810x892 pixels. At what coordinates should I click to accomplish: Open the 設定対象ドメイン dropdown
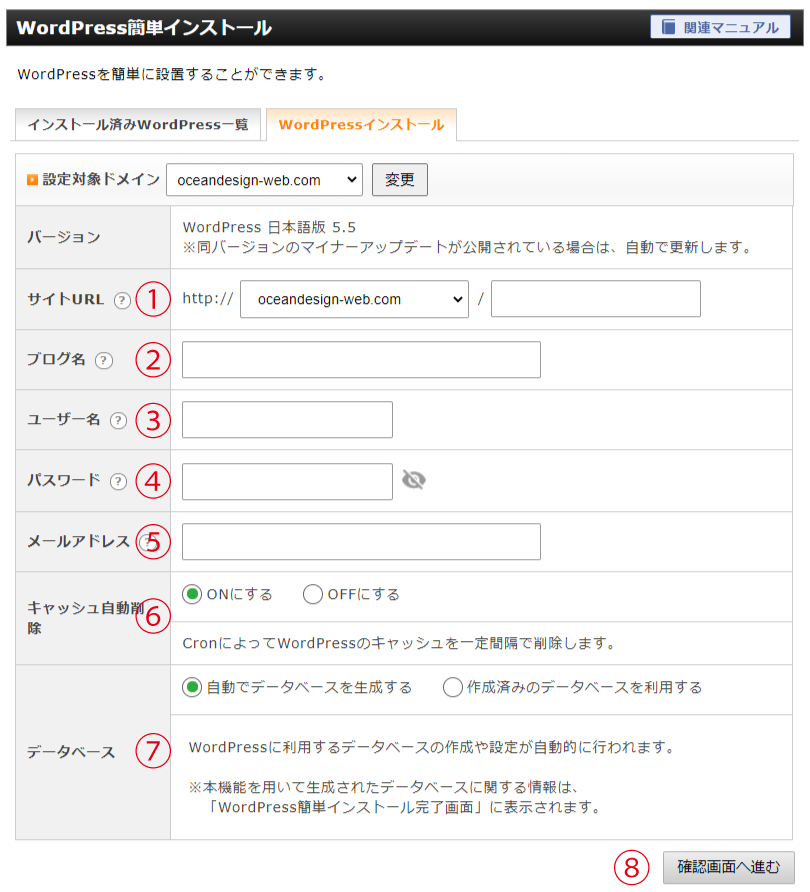tap(265, 180)
